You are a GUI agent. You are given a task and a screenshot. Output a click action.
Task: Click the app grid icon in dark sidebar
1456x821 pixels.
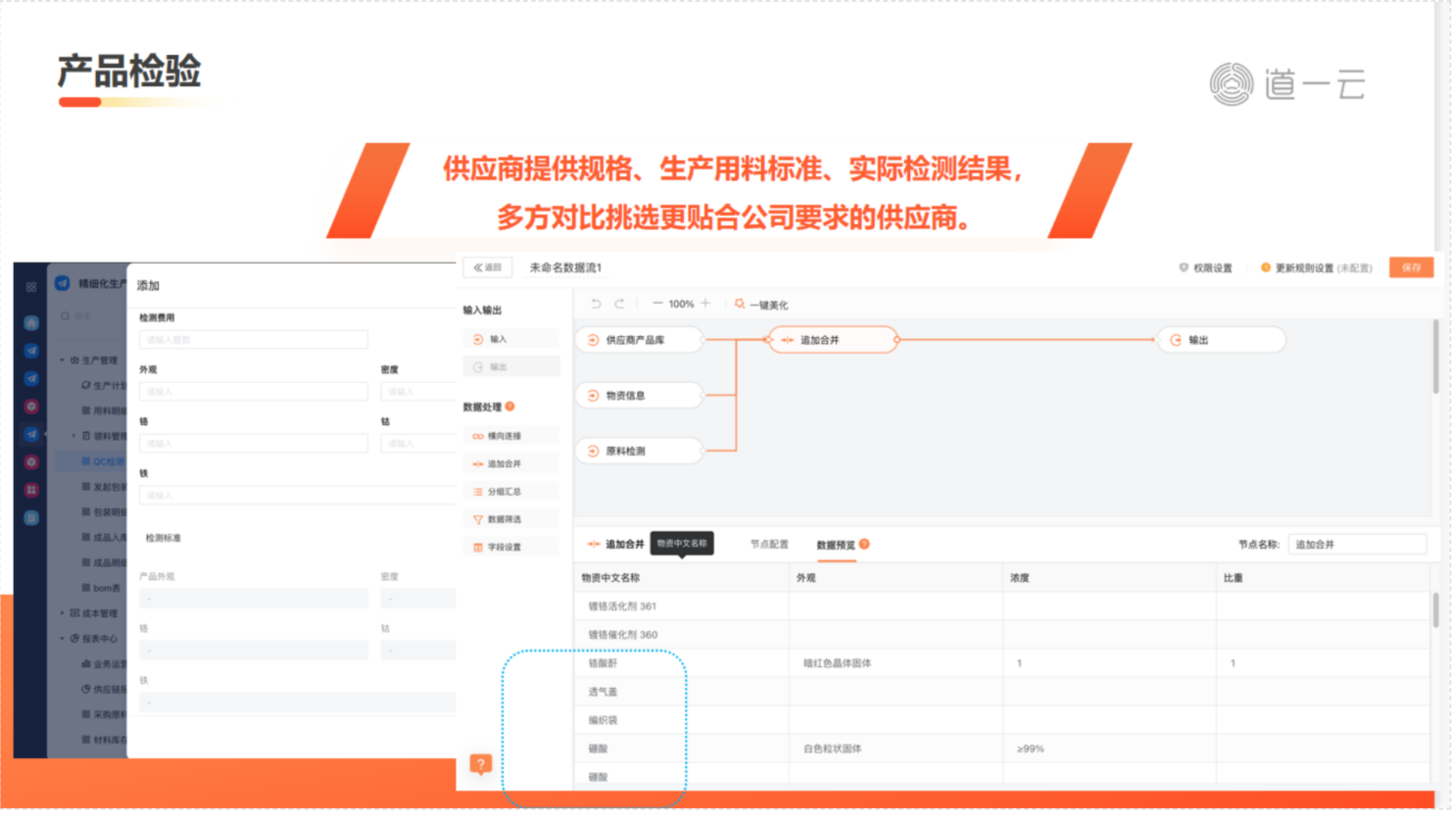point(31,287)
